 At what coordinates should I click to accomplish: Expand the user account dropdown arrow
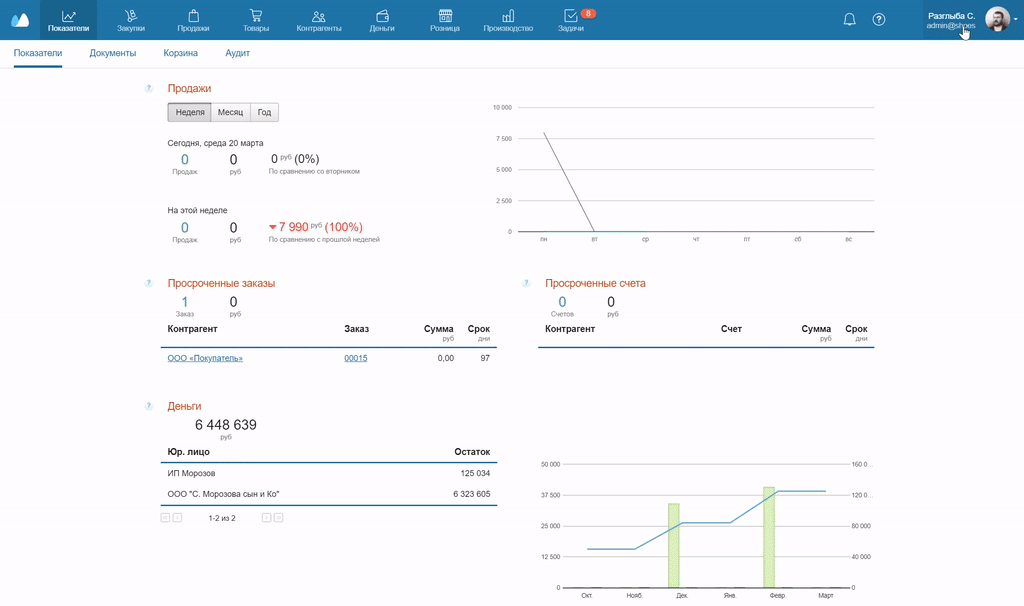coord(1016,18)
